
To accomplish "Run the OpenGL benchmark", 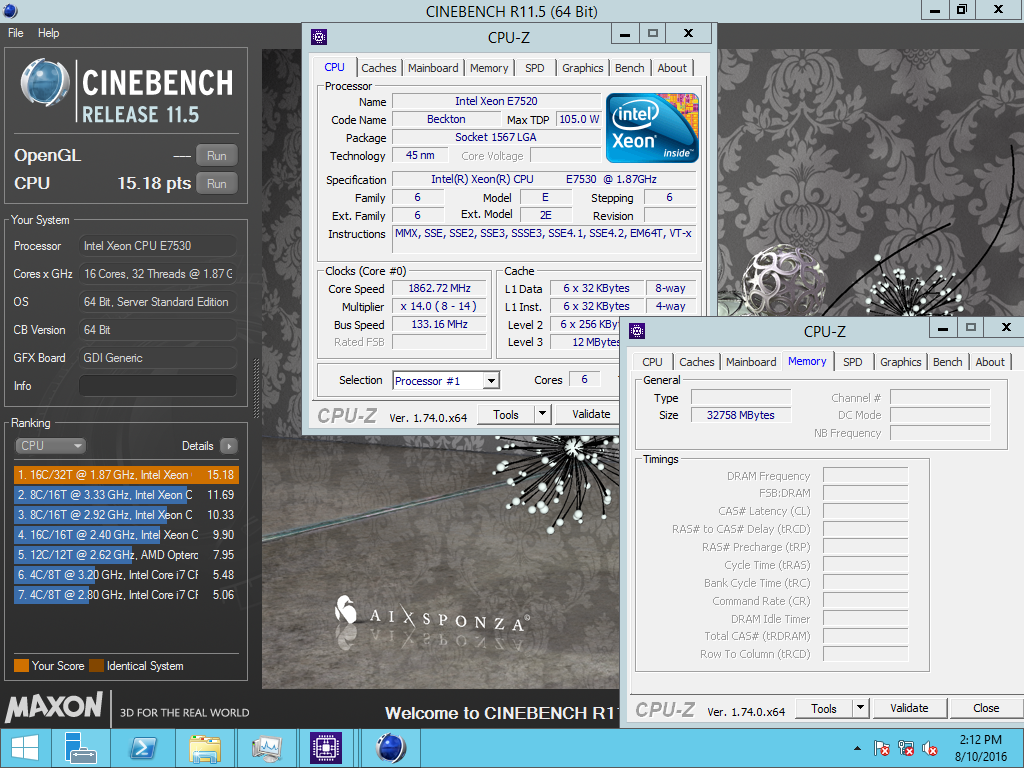I will pyautogui.click(x=217, y=155).
